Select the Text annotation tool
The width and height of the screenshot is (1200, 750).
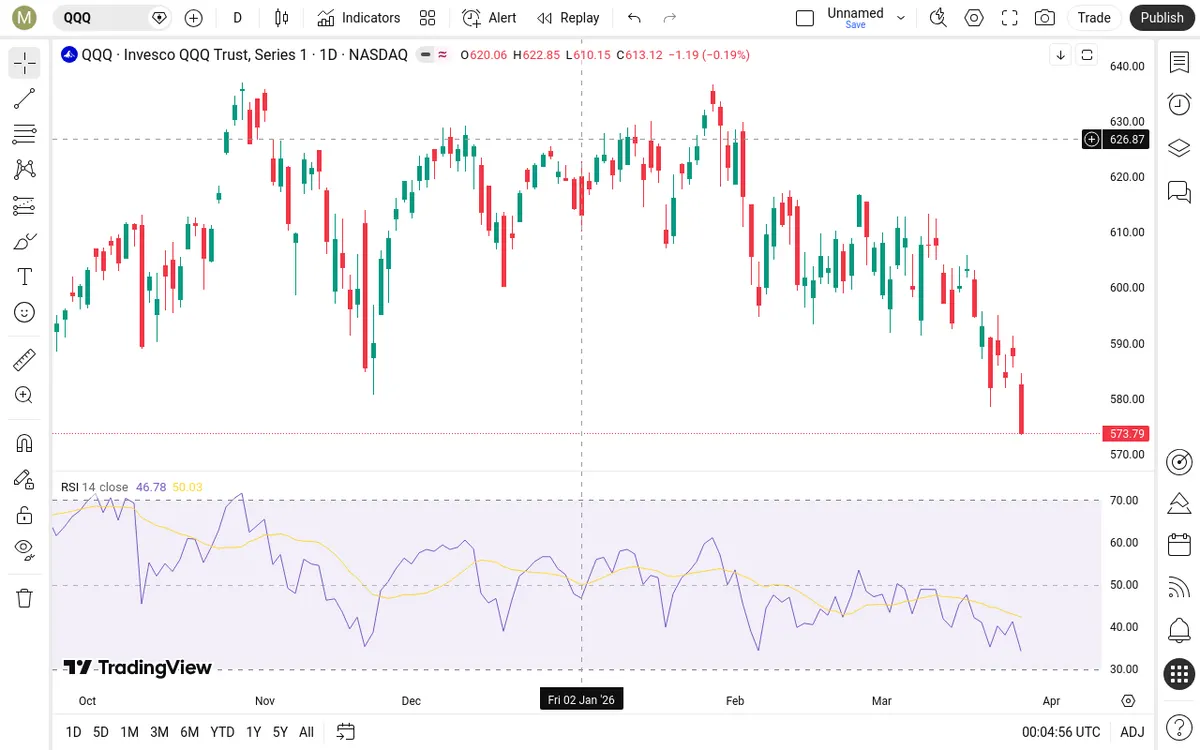click(25, 277)
